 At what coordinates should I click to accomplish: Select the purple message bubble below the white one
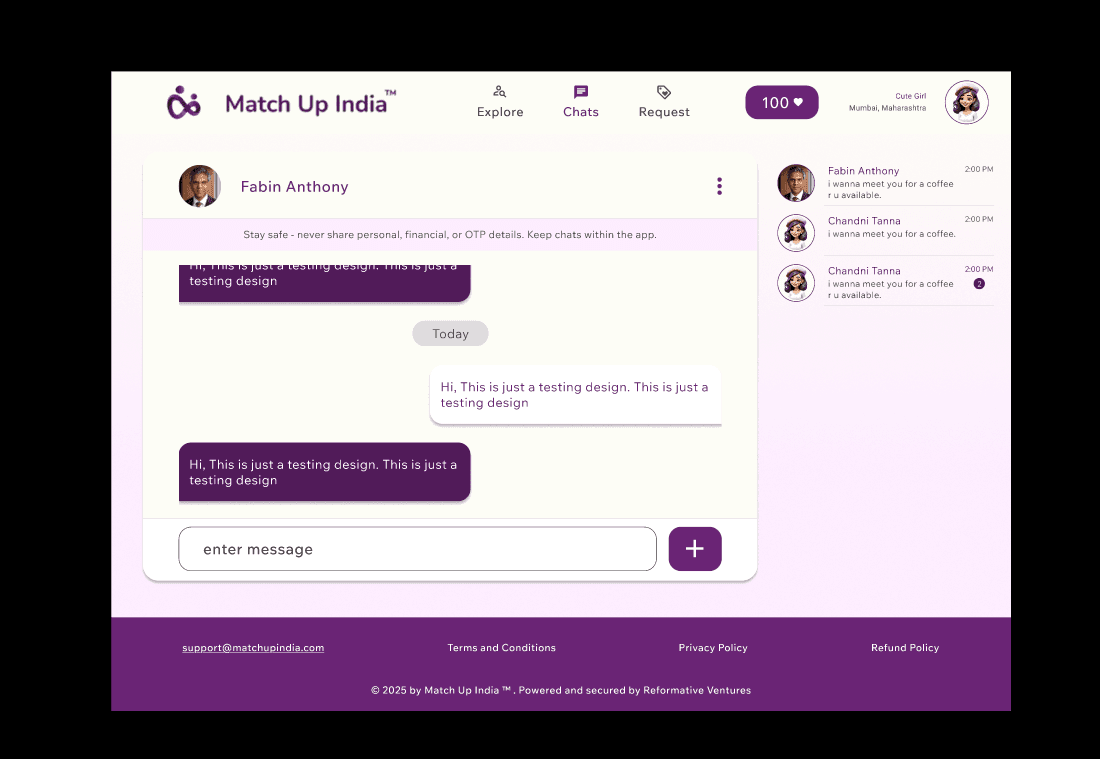point(325,472)
